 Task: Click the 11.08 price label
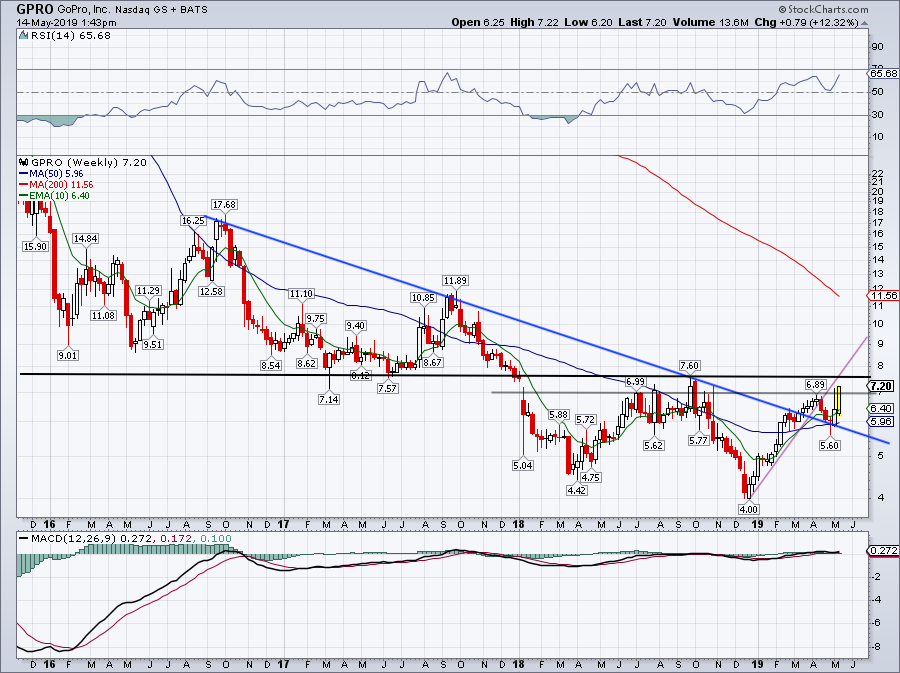(x=103, y=315)
